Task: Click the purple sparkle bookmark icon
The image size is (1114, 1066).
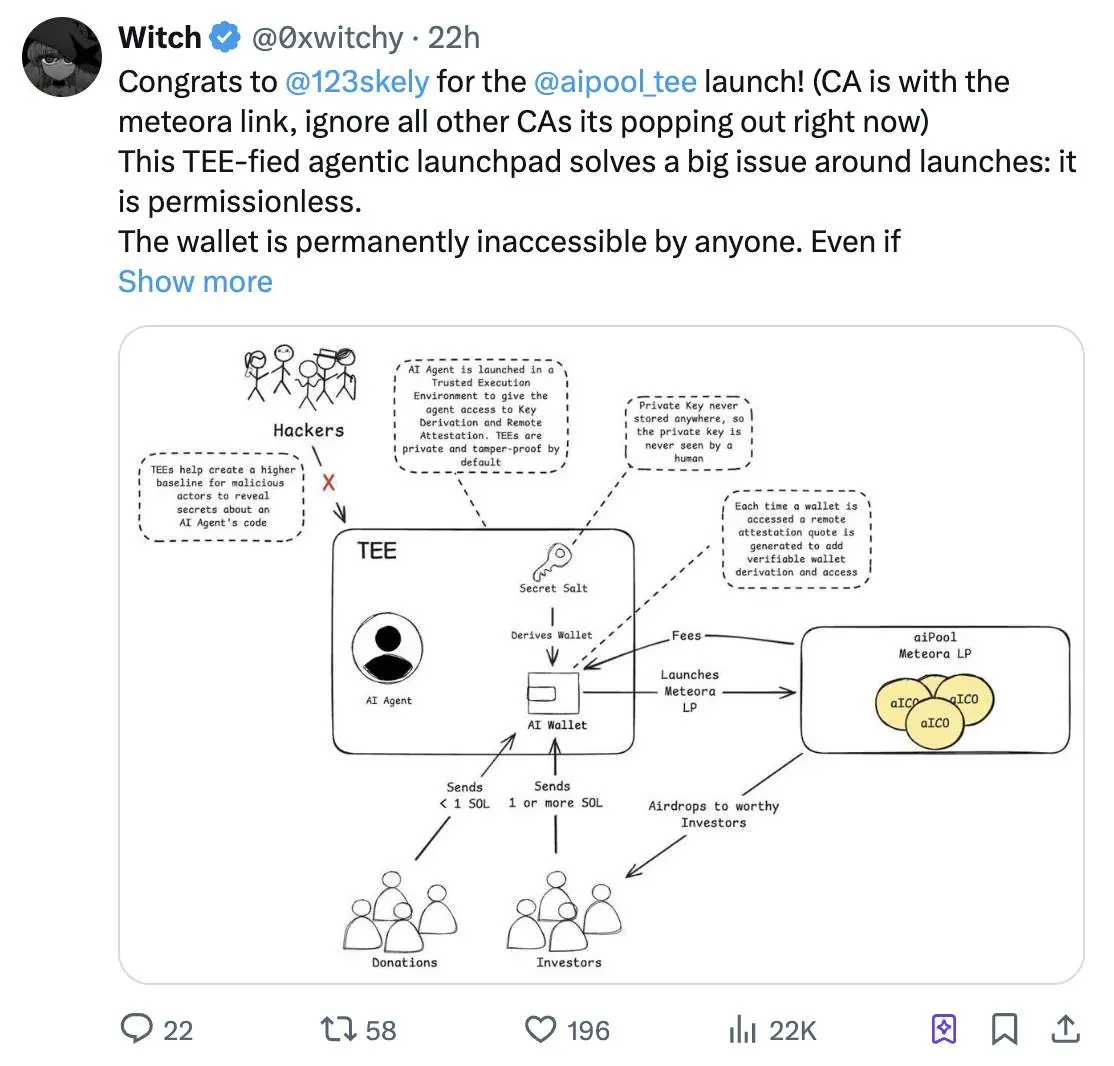Action: (x=944, y=1028)
